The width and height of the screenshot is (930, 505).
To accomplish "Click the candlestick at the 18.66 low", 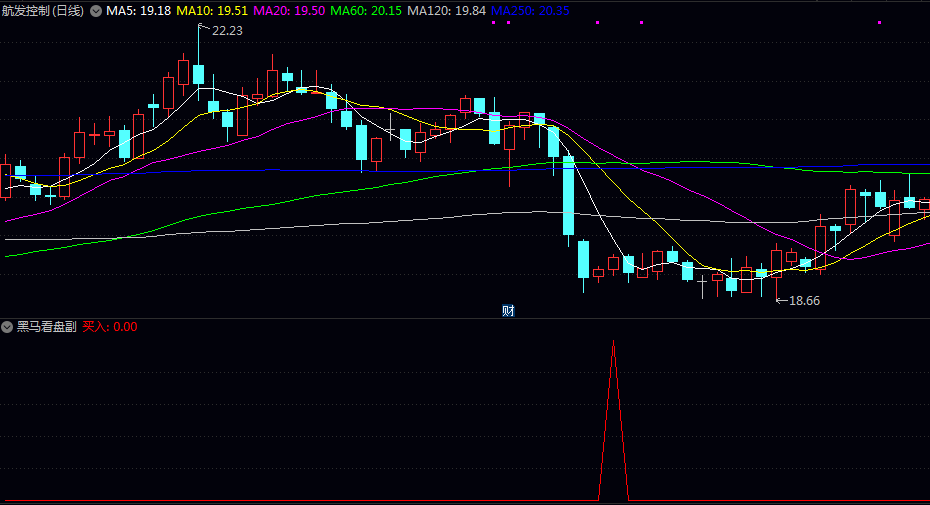I will pos(776,262).
